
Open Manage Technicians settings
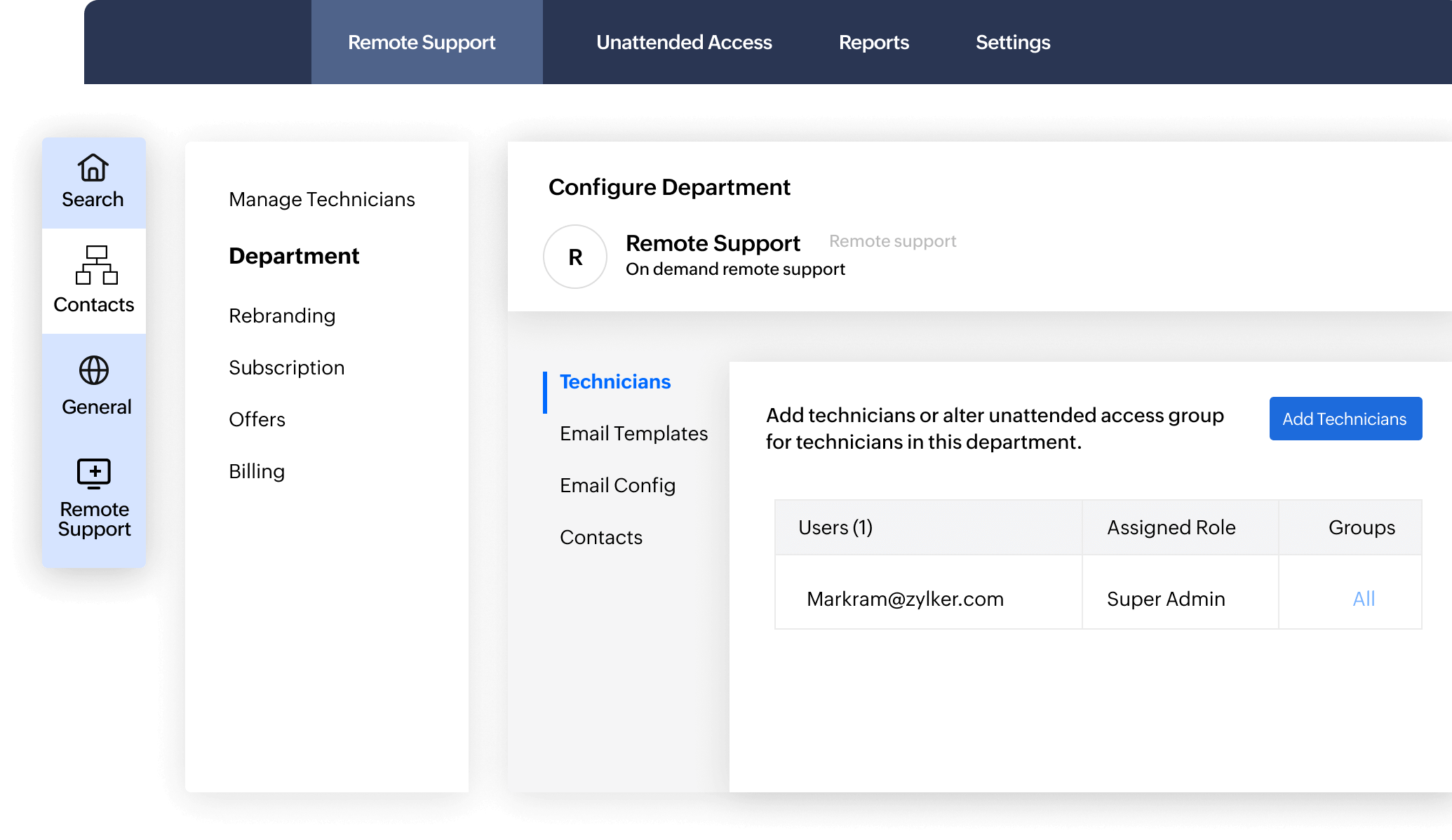coord(321,199)
